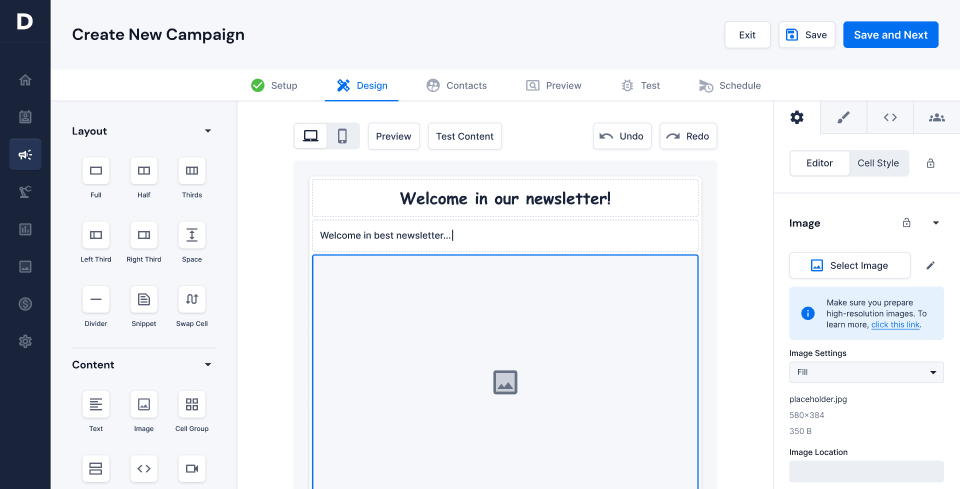Add the stacked rows content block
Image resolution: width=960 pixels, height=489 pixels.
point(96,469)
